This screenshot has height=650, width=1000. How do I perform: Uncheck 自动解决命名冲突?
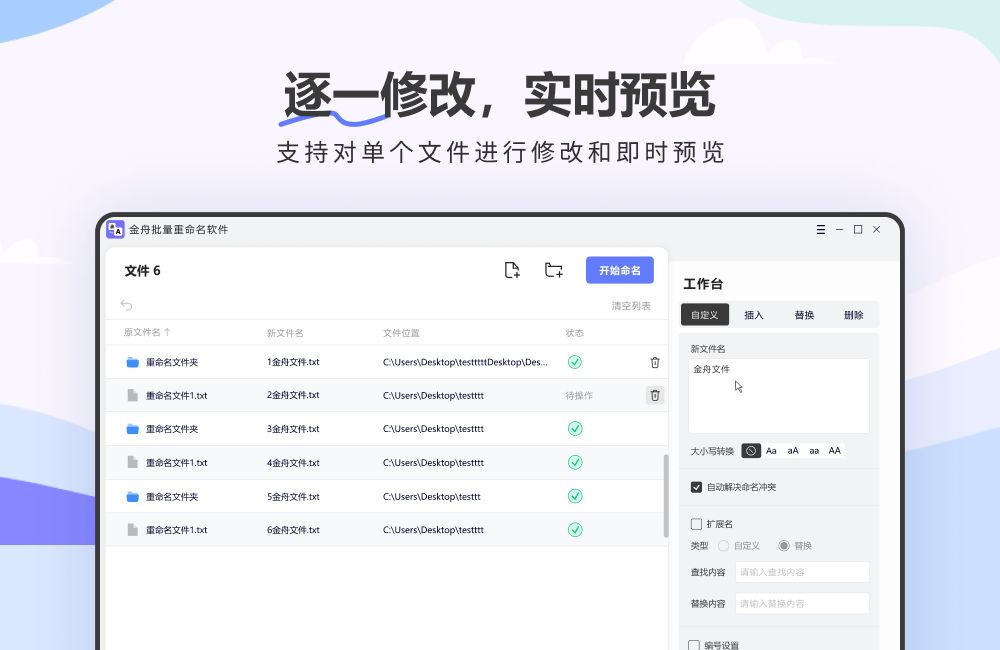pos(694,487)
